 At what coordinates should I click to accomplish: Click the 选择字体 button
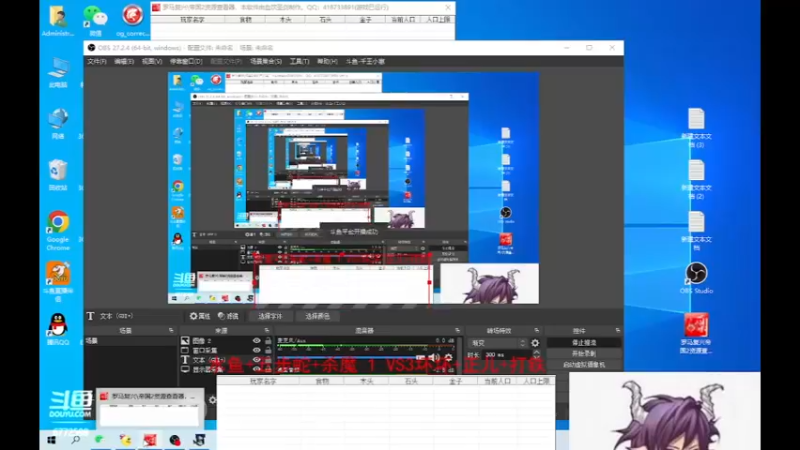point(270,316)
